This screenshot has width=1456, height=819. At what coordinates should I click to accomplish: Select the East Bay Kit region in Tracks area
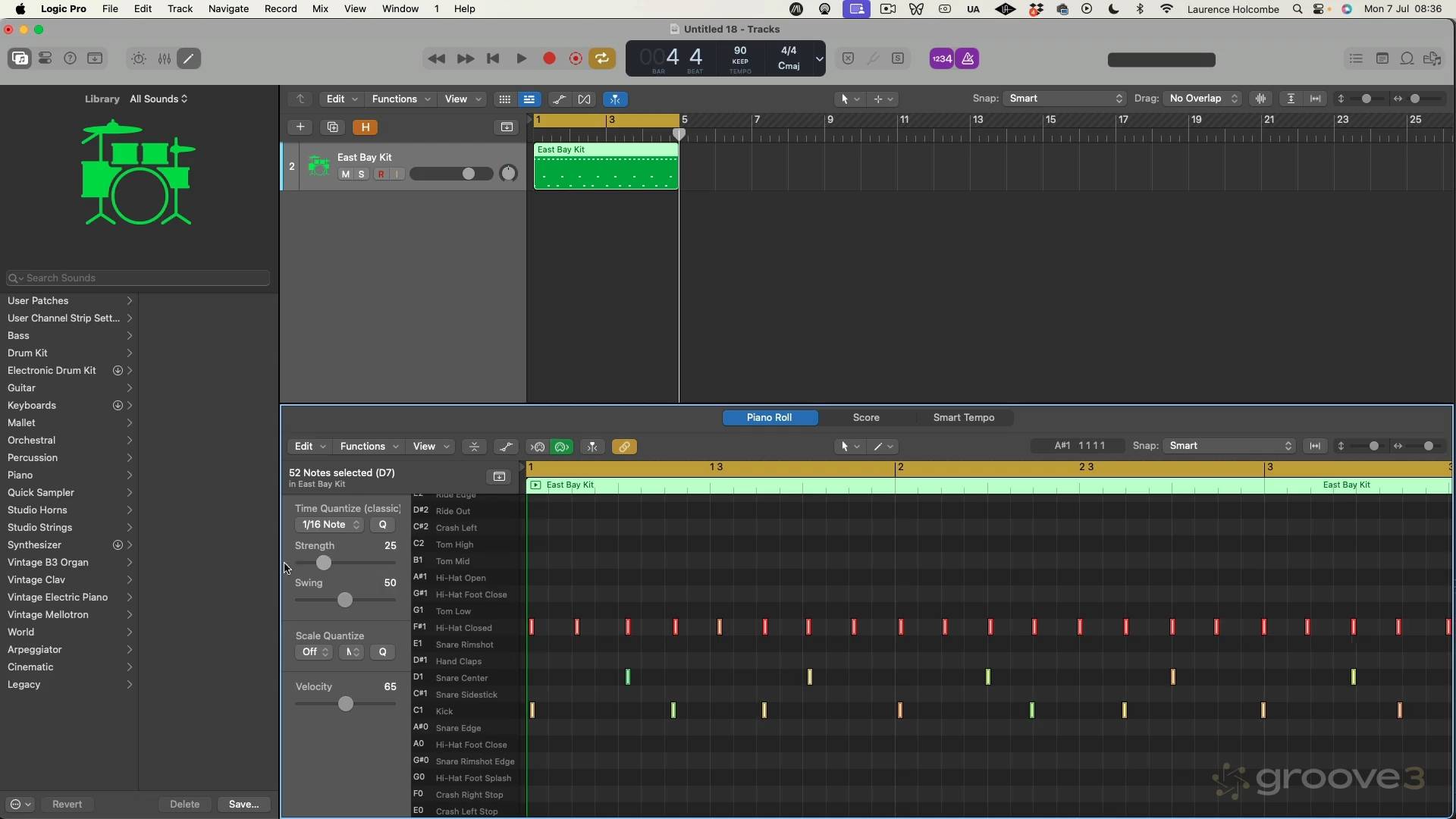coord(606,166)
